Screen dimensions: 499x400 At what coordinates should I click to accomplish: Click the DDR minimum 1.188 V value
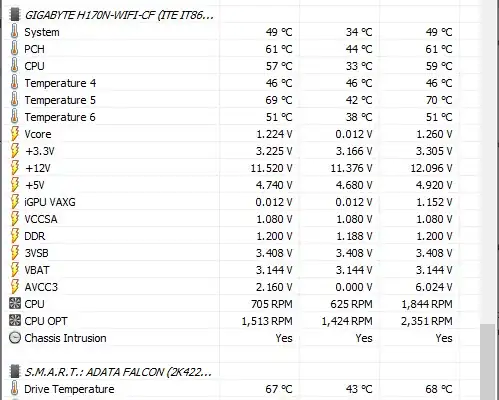[354, 236]
